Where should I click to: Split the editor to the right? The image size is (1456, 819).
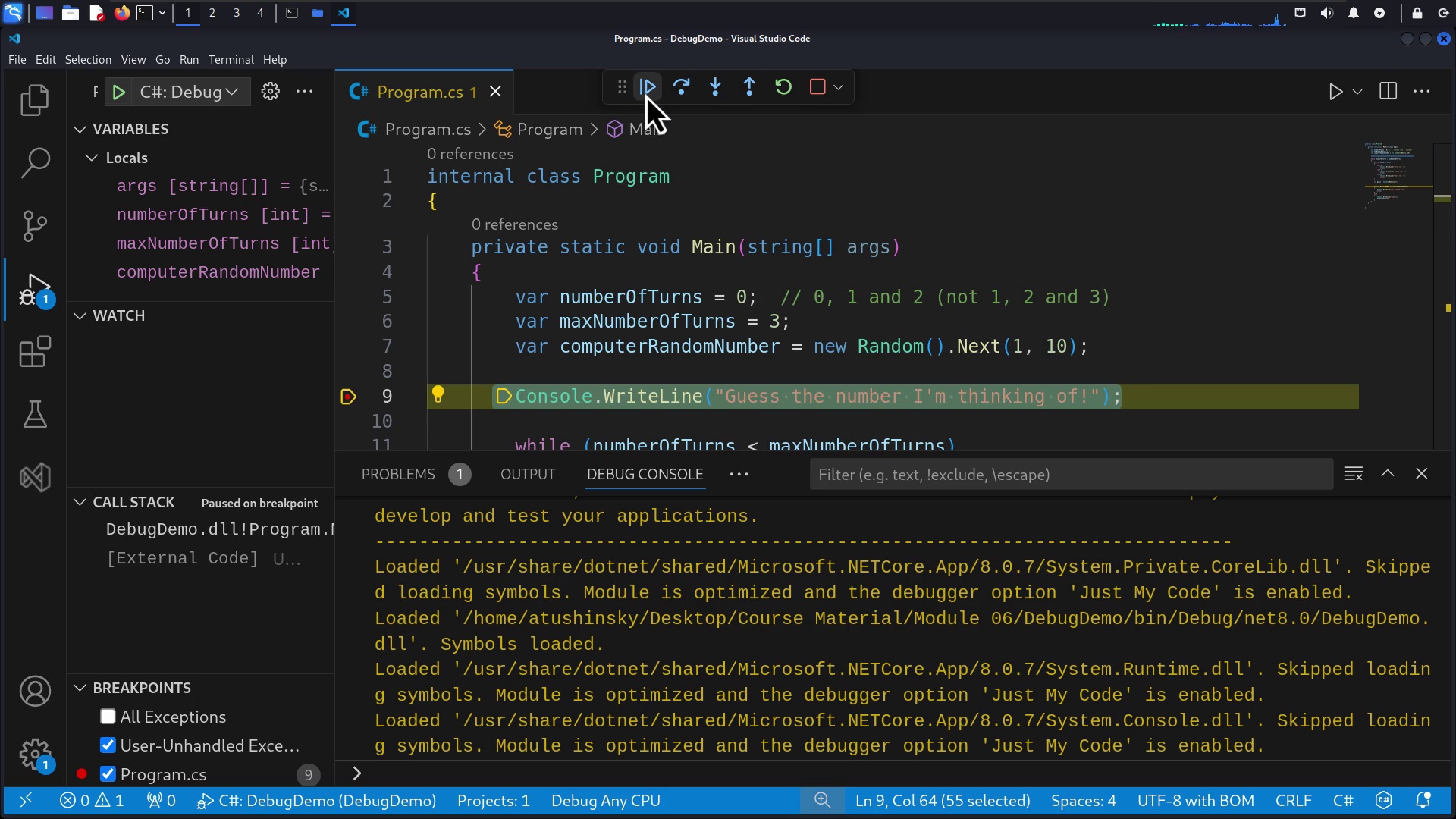click(1389, 92)
